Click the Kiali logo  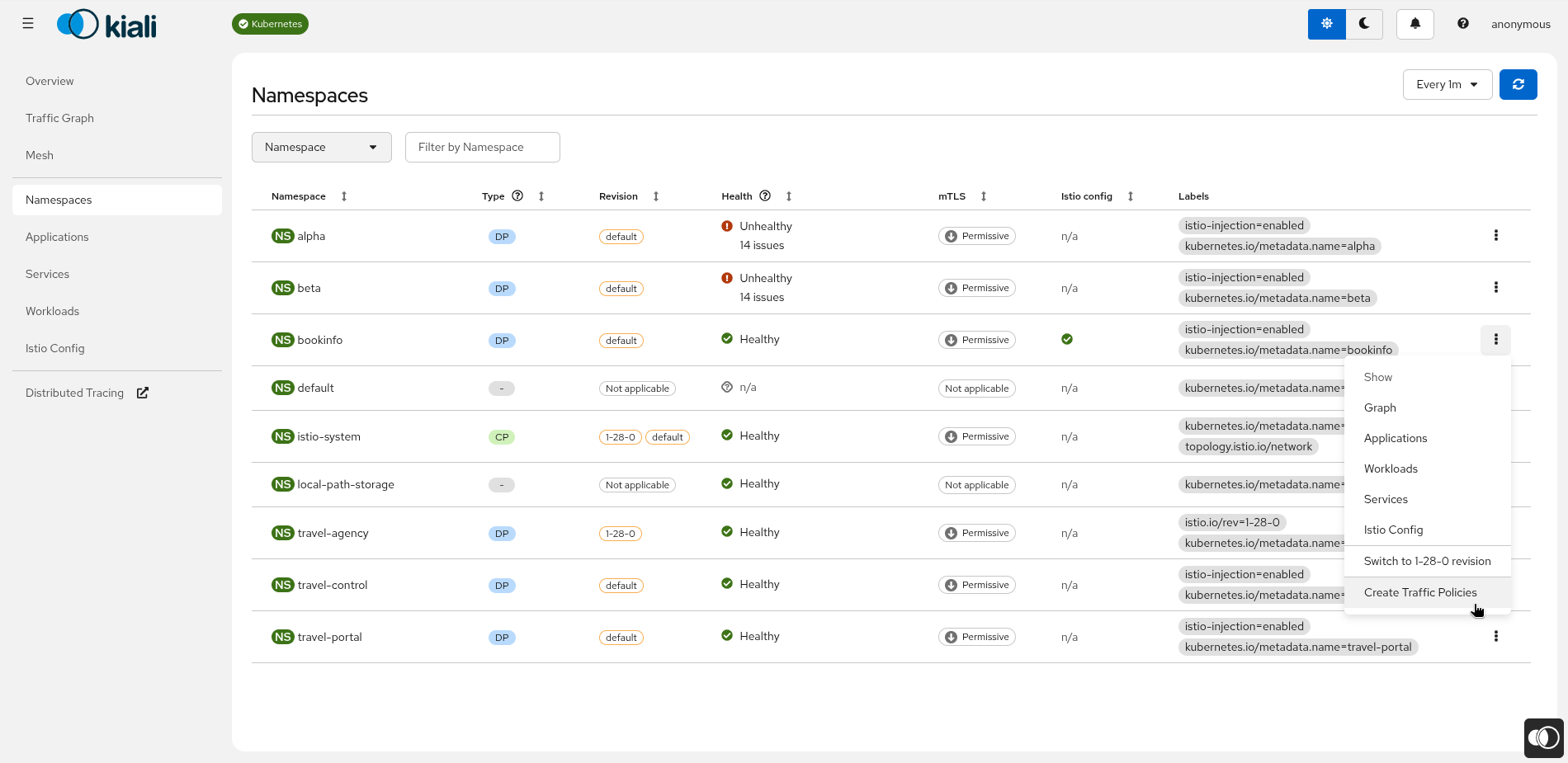click(x=106, y=24)
